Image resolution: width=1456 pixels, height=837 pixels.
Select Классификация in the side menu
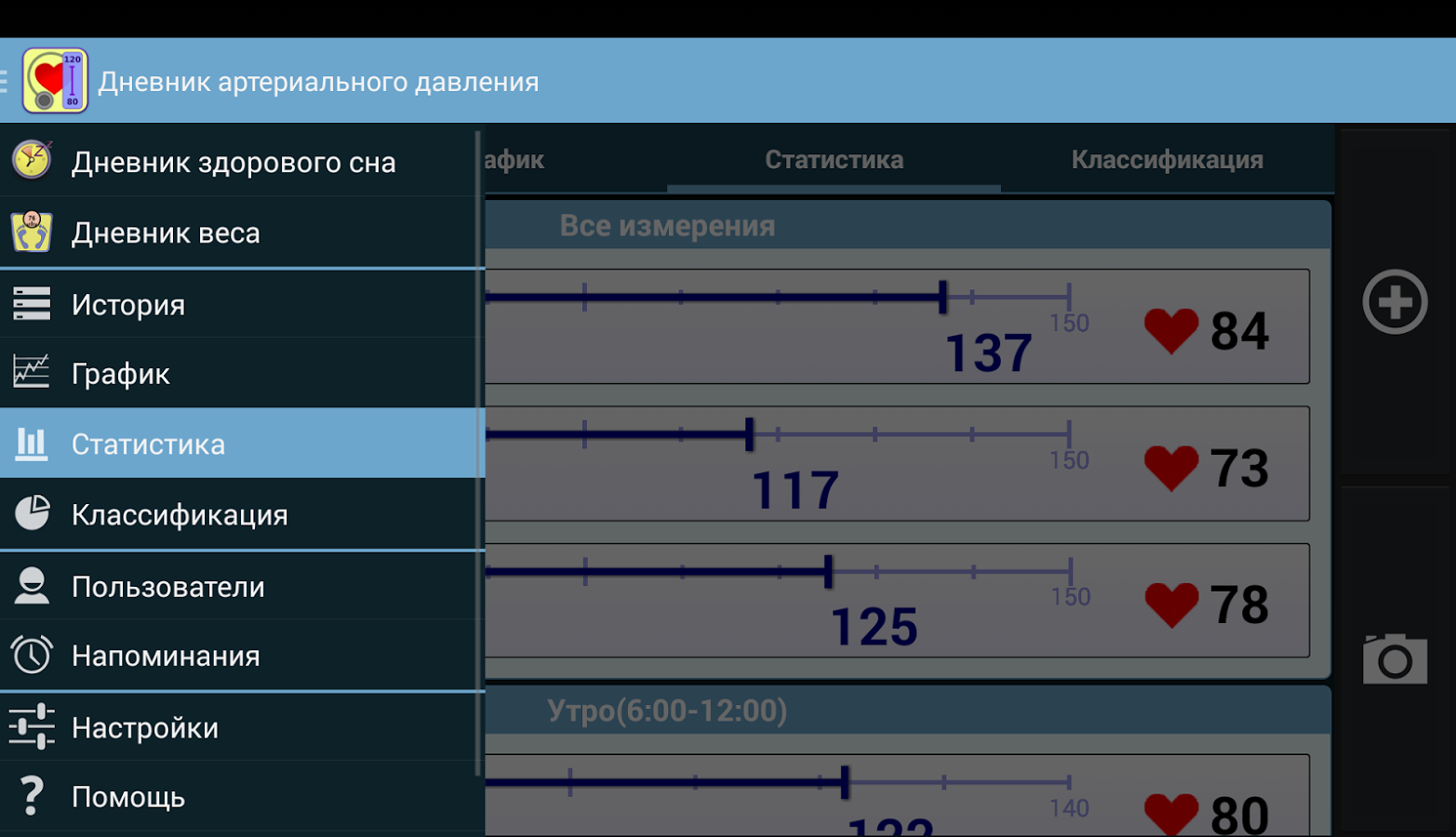242,514
